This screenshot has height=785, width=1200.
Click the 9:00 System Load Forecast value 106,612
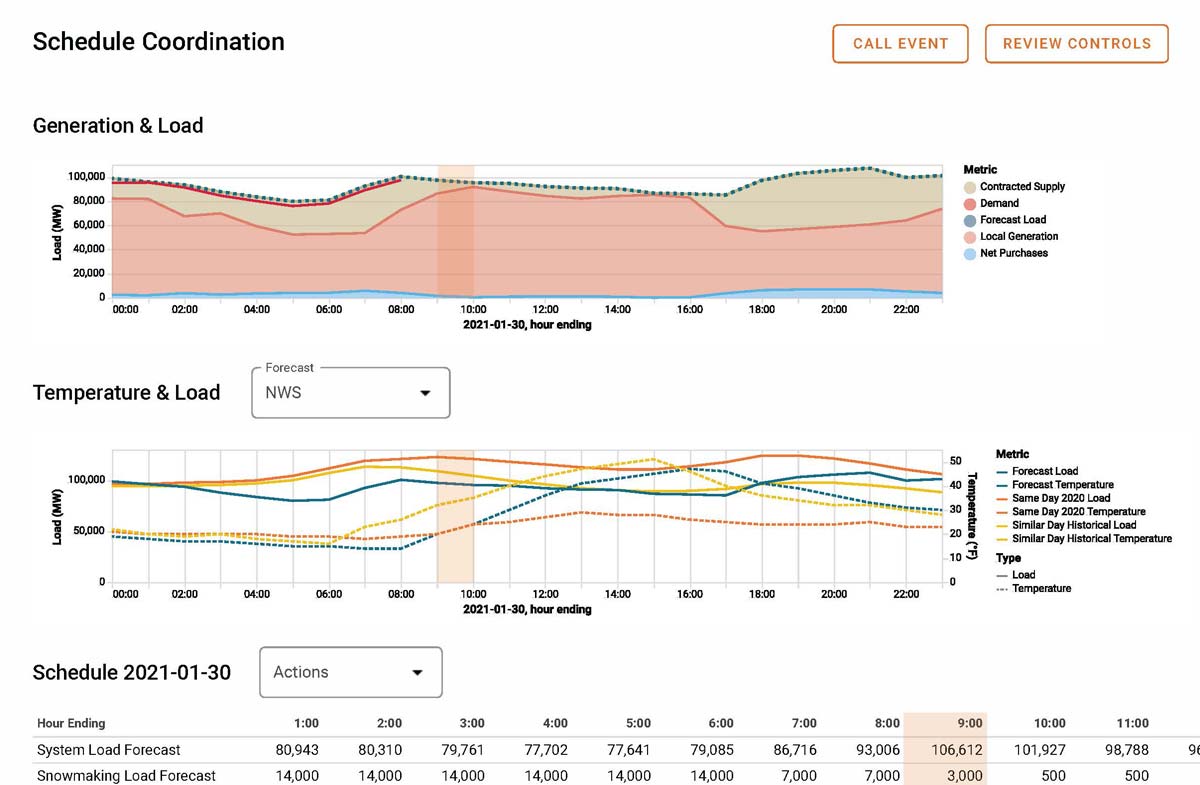click(x=957, y=750)
